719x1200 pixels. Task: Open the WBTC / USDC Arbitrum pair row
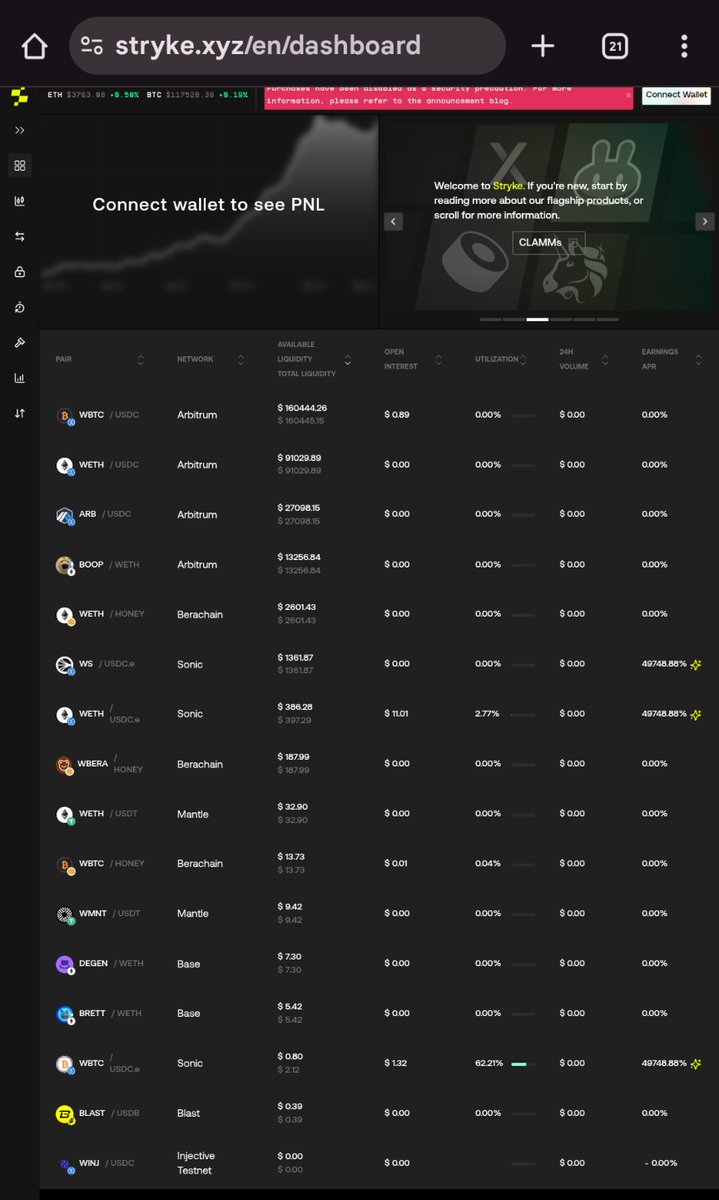[x=379, y=414]
